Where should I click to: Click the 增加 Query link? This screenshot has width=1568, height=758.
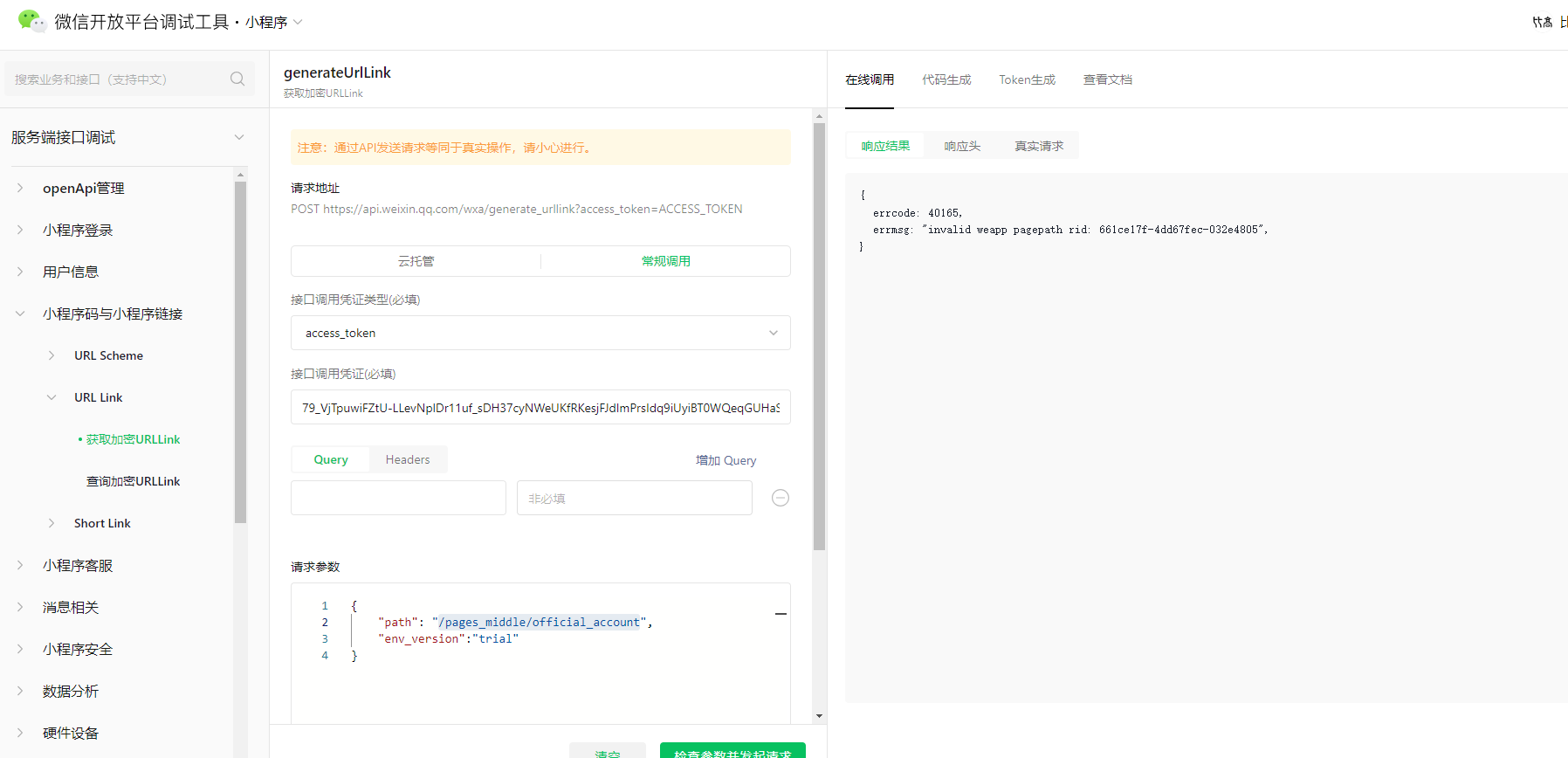(726, 460)
